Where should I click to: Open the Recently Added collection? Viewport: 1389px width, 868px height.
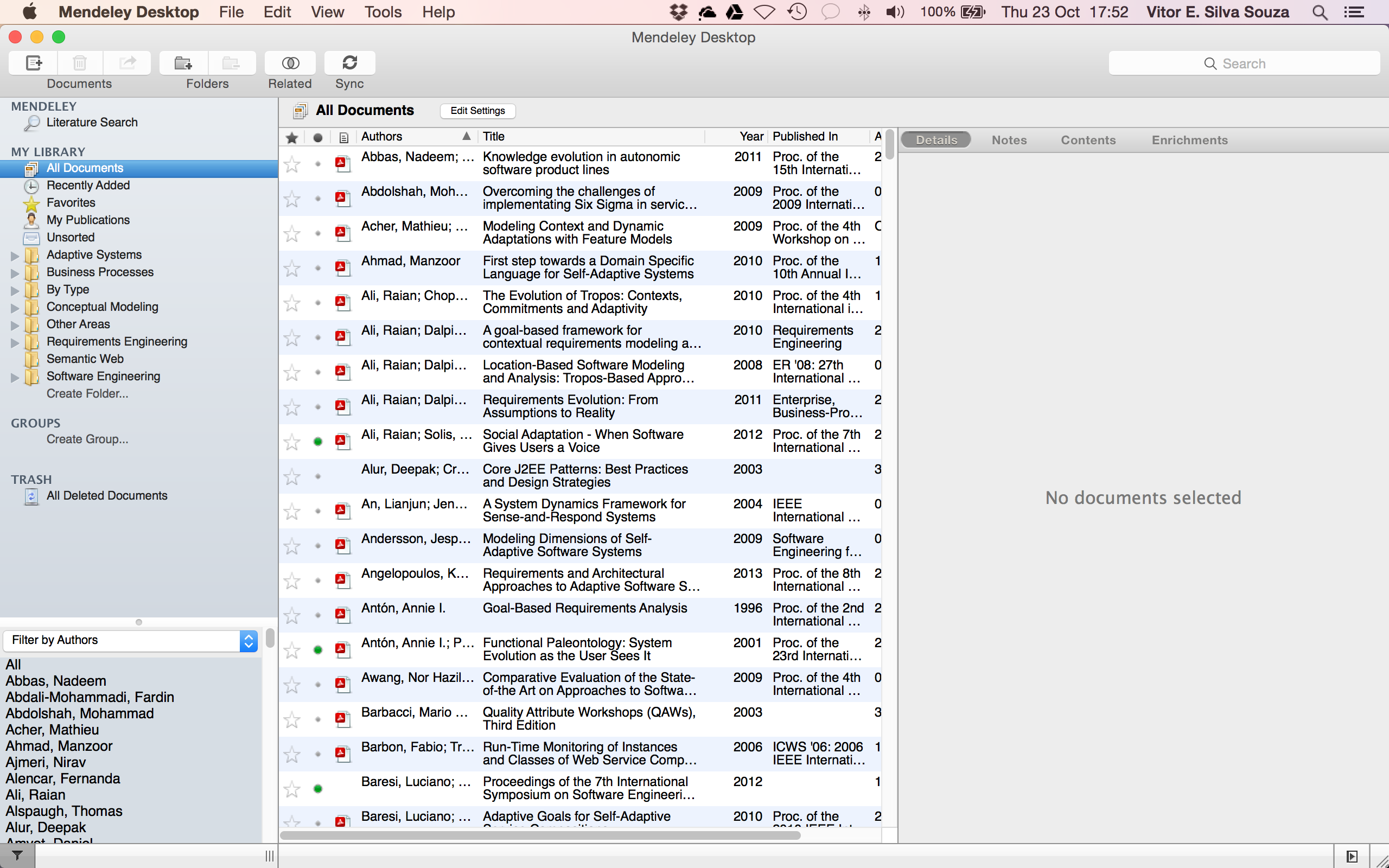click(88, 186)
